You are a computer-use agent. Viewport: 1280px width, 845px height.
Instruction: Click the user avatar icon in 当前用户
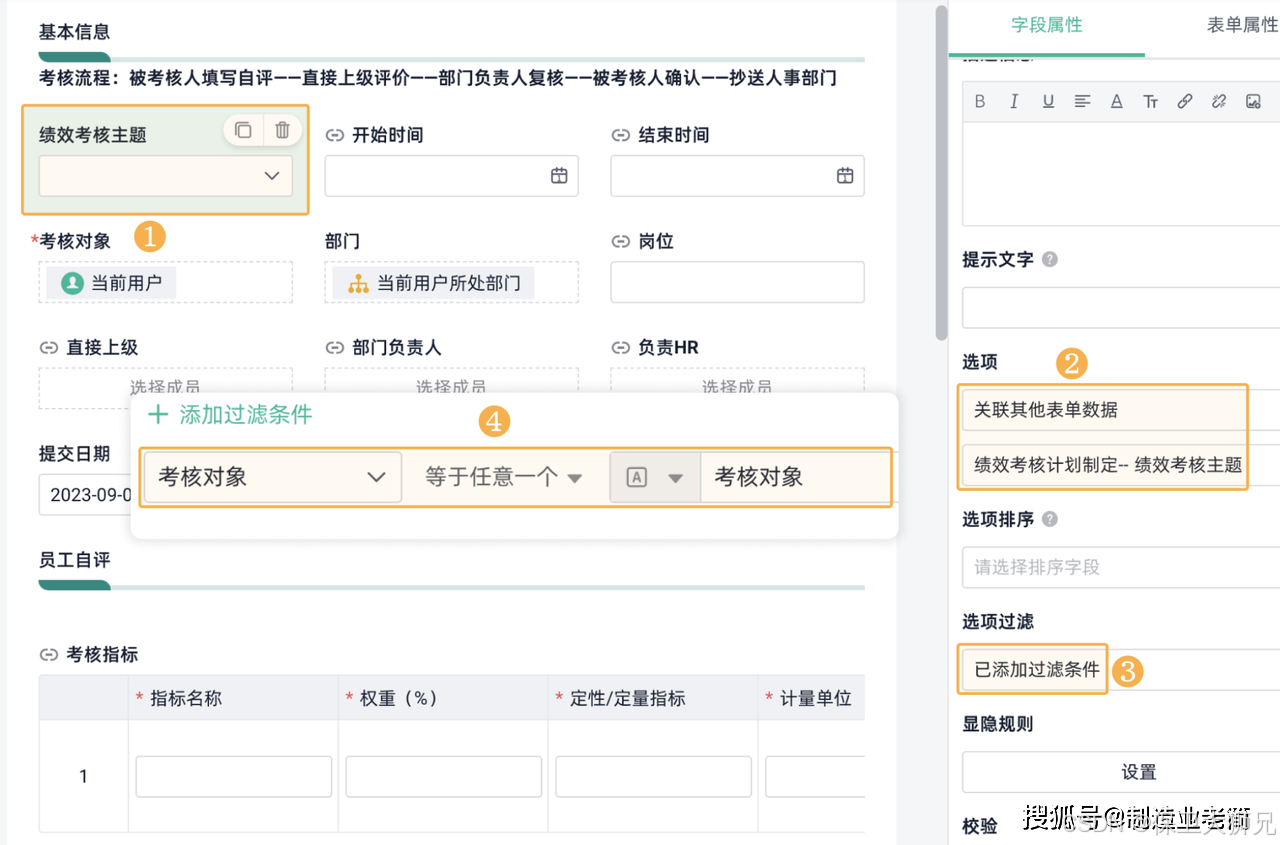click(x=72, y=283)
